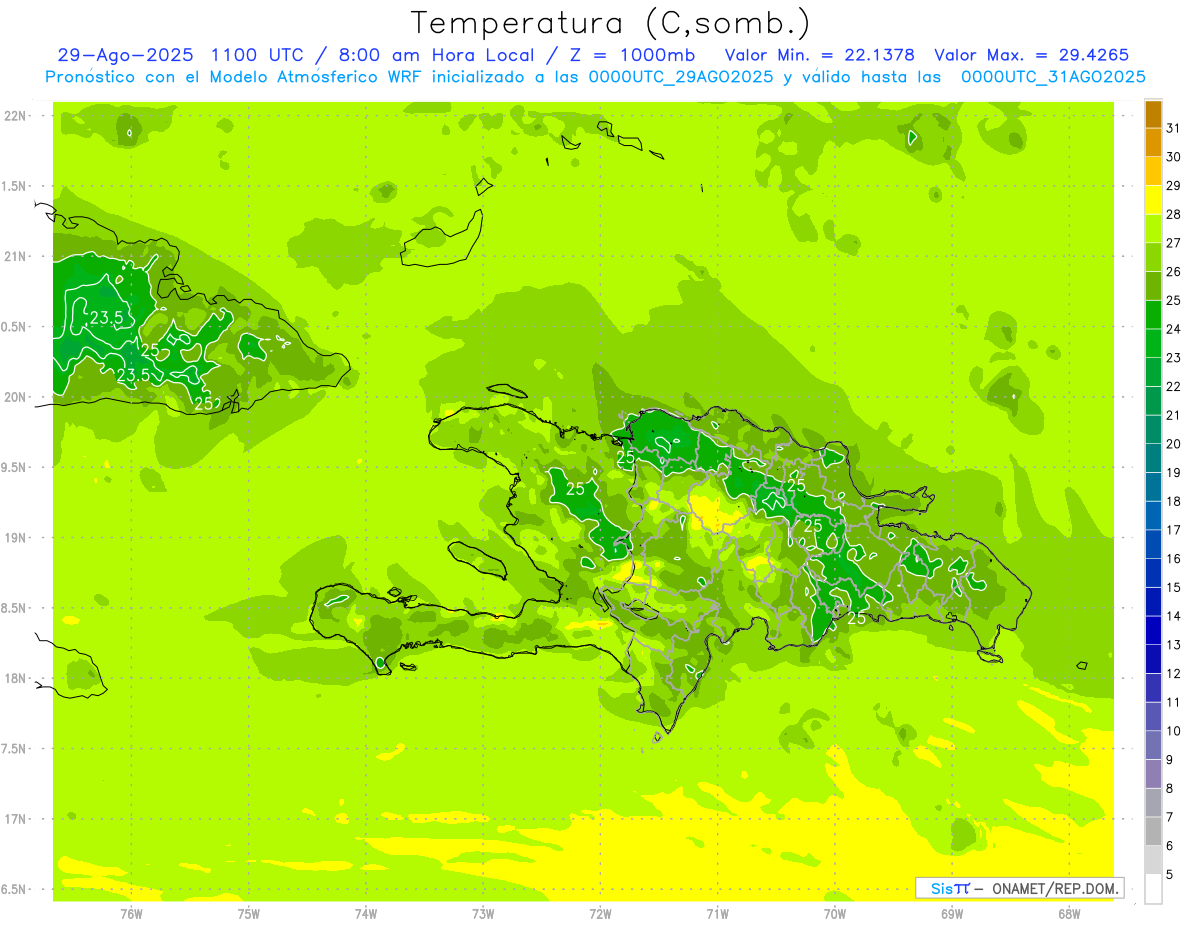Click the "72W" longitude axis label
The width and height of the screenshot is (1200, 927).
click(600, 914)
